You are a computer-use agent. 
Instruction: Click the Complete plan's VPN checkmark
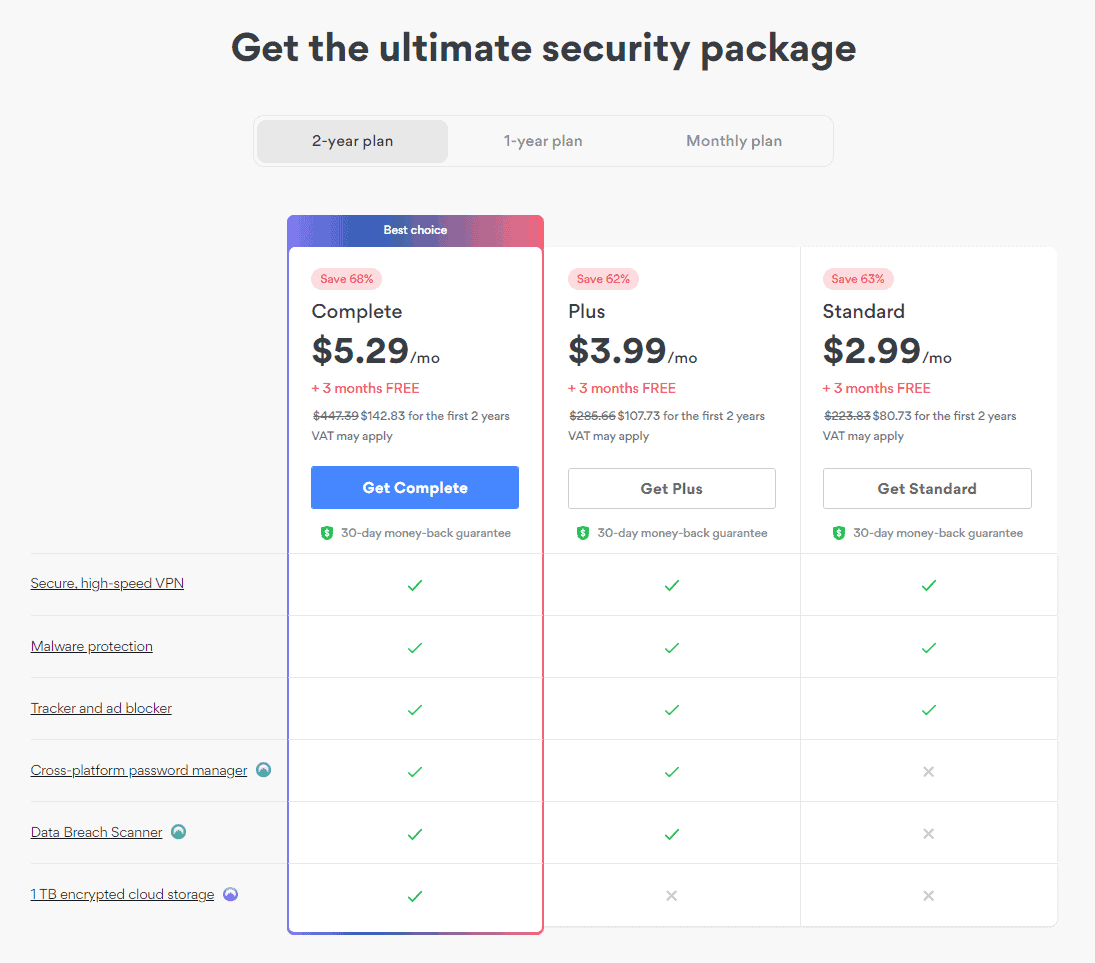tap(415, 585)
